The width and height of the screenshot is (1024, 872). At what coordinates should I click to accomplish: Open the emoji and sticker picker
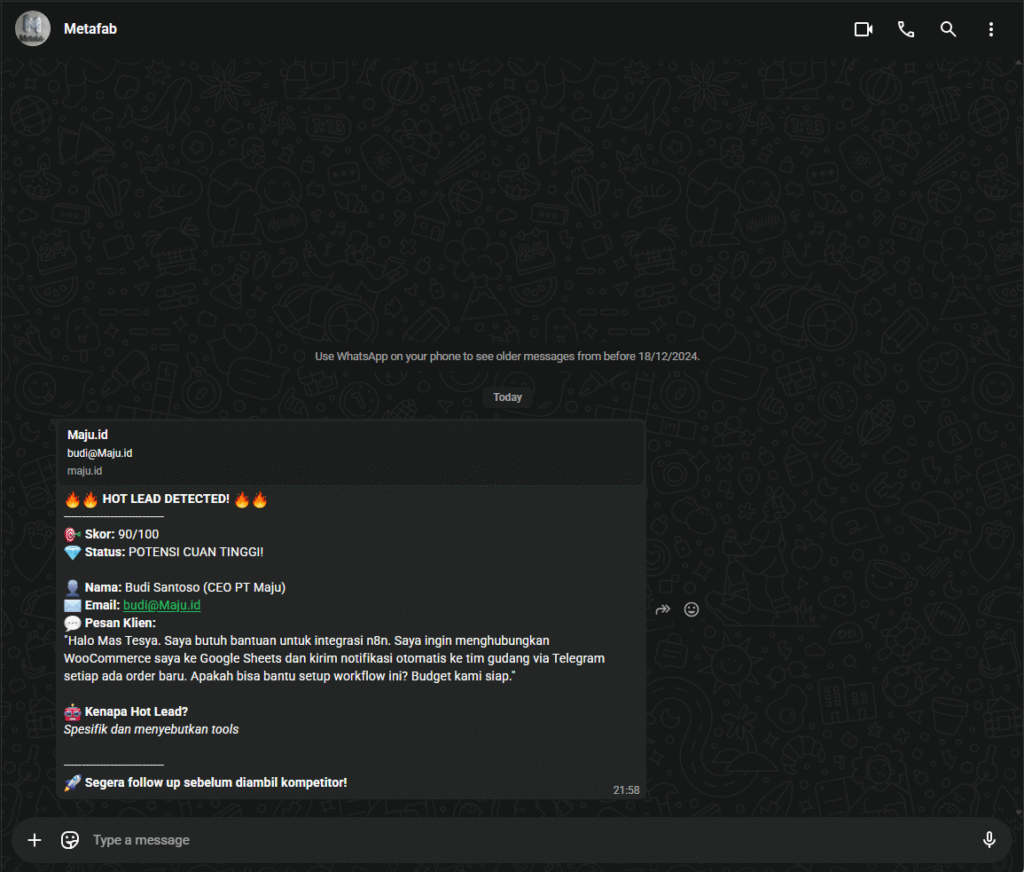pos(70,840)
